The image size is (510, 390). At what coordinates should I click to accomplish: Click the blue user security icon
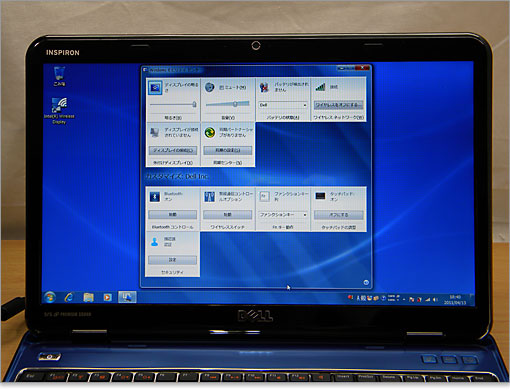pos(154,242)
